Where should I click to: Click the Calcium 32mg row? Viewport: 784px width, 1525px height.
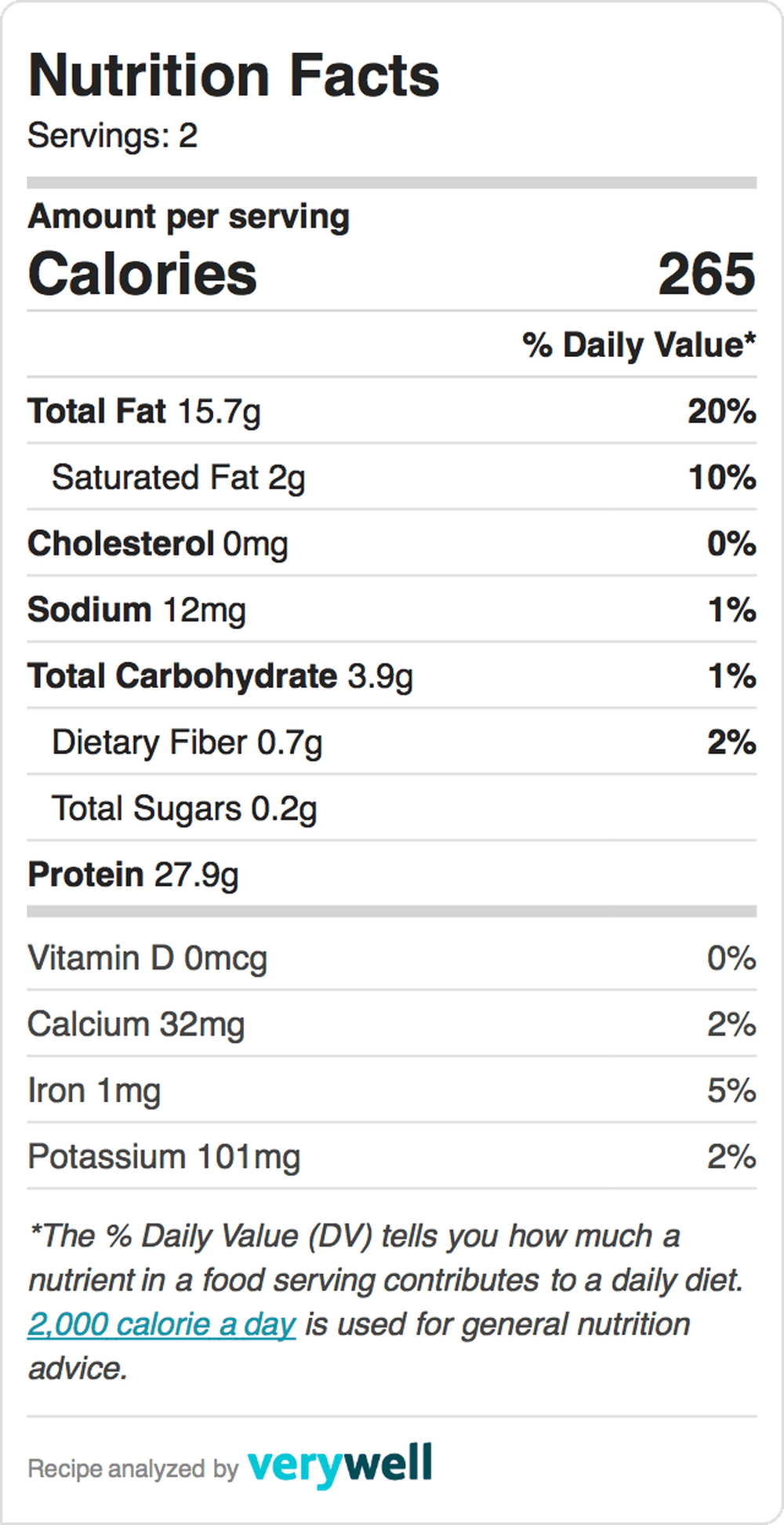tap(392, 1024)
